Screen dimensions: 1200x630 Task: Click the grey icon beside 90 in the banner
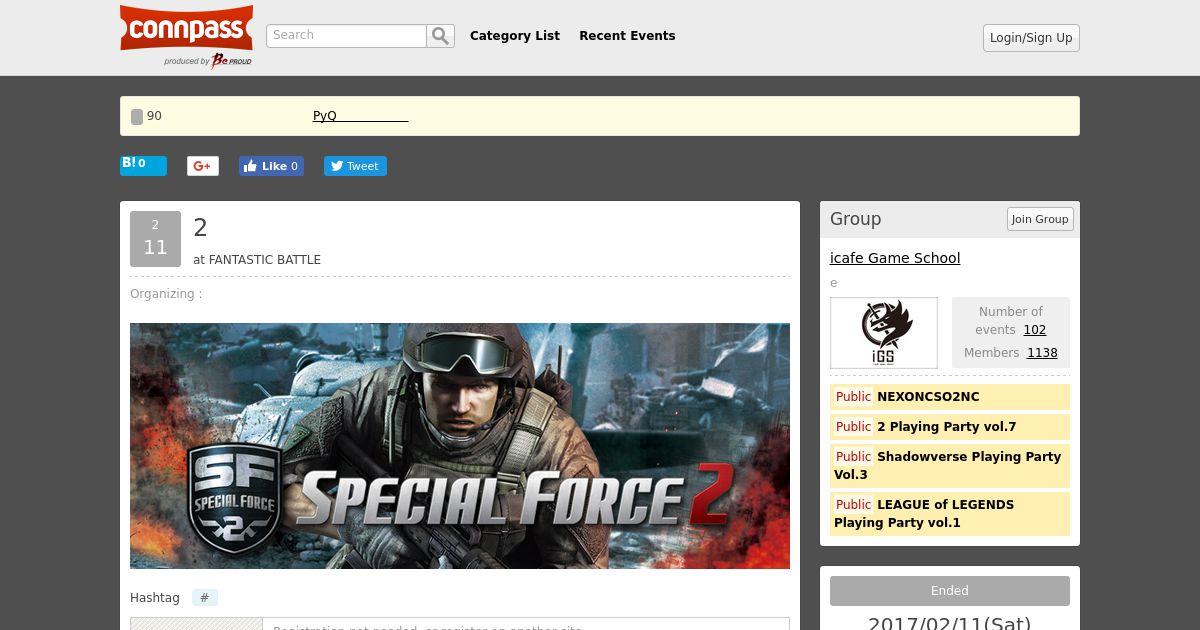pyautogui.click(x=137, y=117)
